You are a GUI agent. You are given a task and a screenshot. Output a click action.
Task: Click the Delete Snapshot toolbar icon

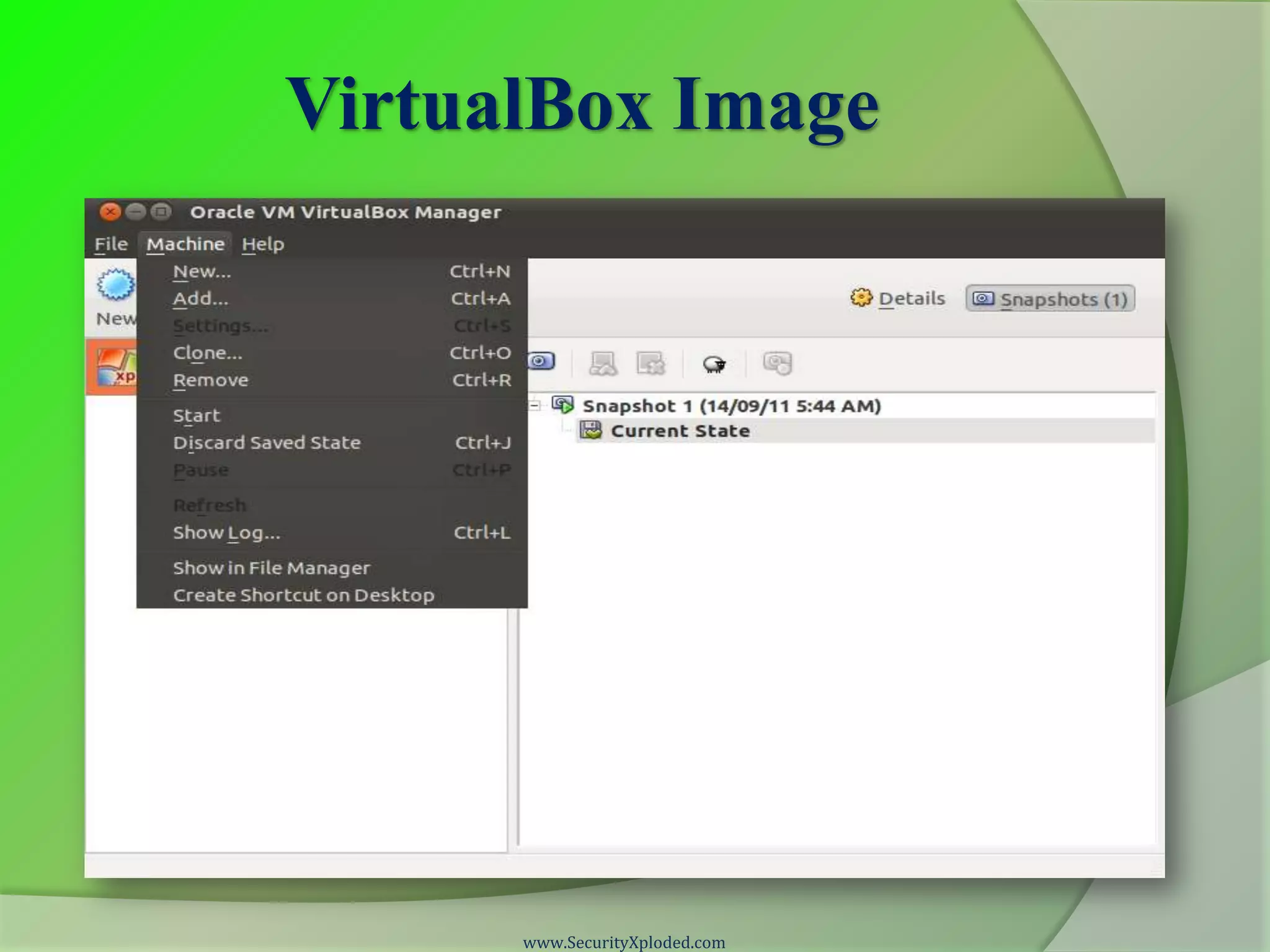[651, 364]
